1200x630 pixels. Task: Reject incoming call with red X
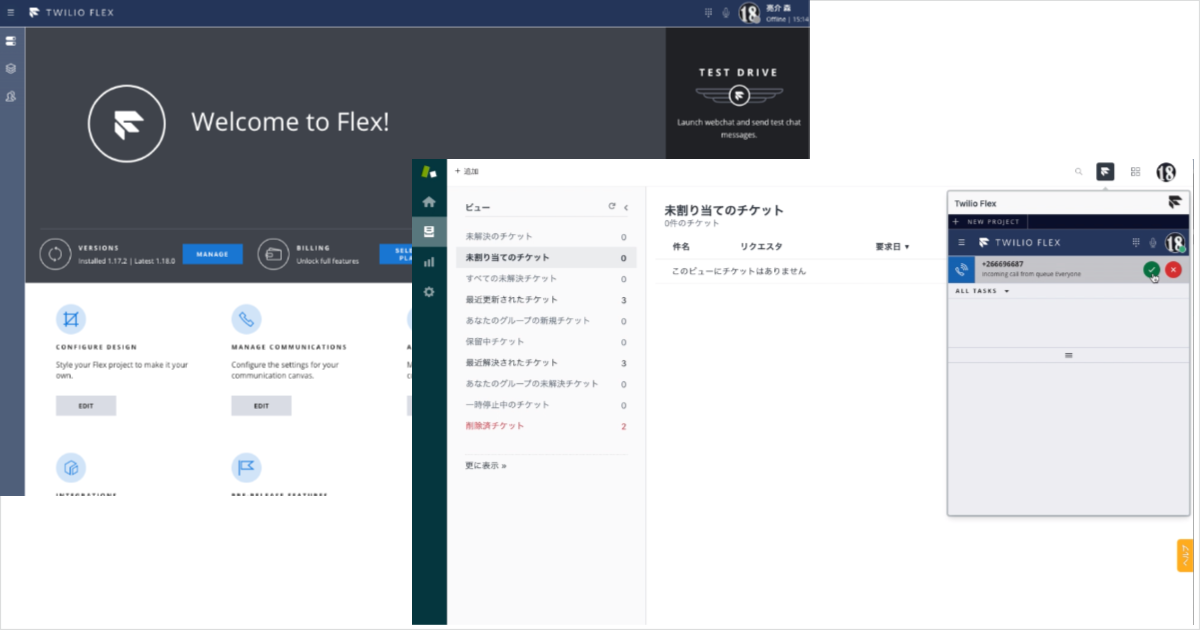[x=1174, y=269]
